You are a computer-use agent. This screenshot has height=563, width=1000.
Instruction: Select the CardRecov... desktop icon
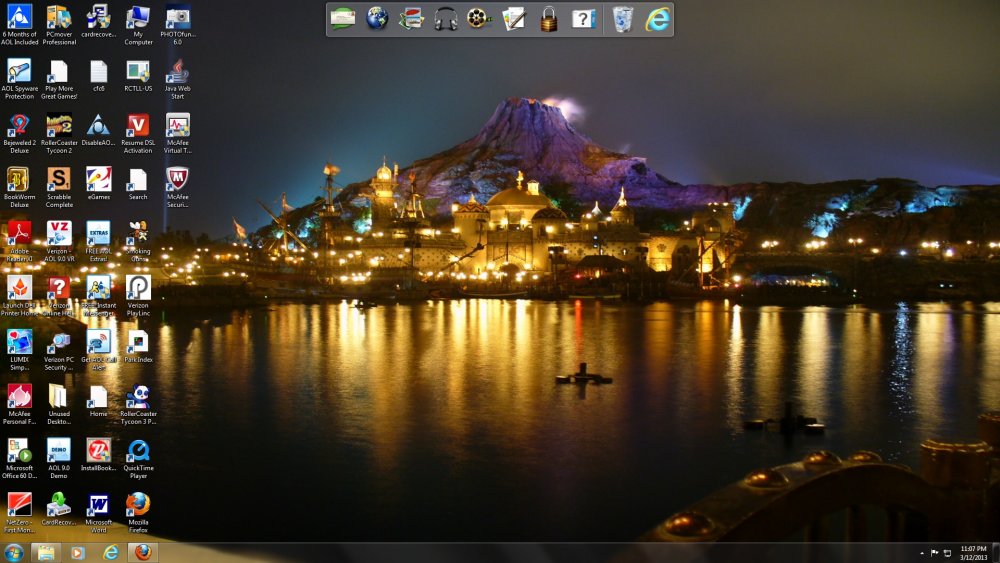point(59,509)
